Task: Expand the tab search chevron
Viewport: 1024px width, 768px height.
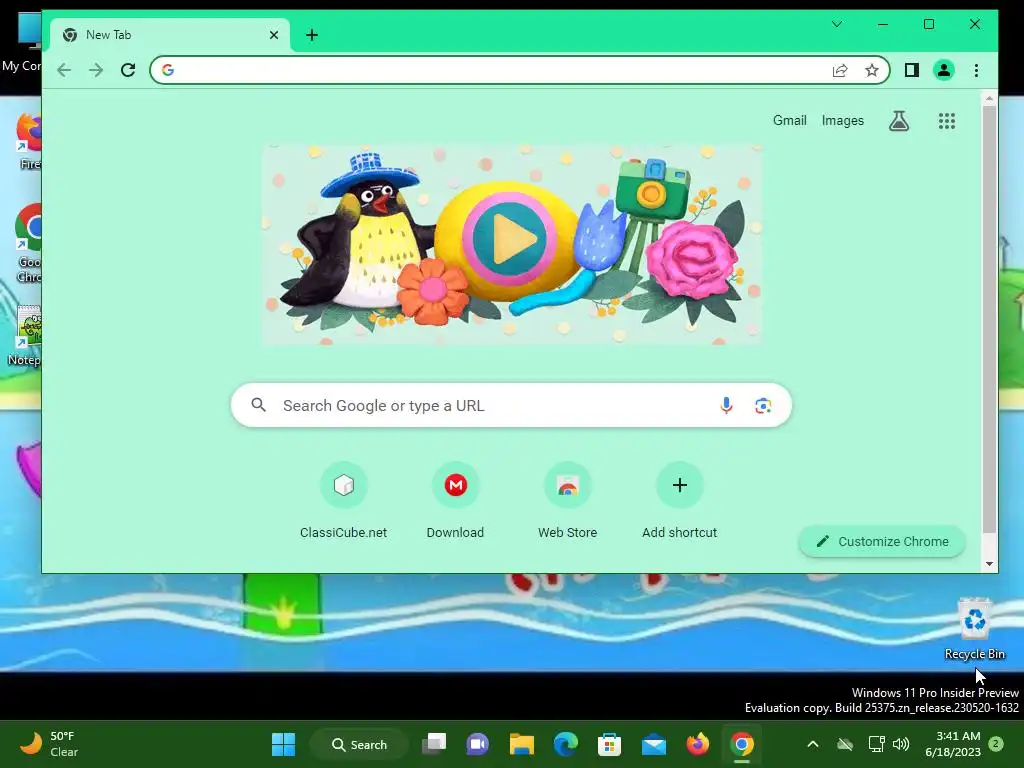Action: tap(837, 24)
